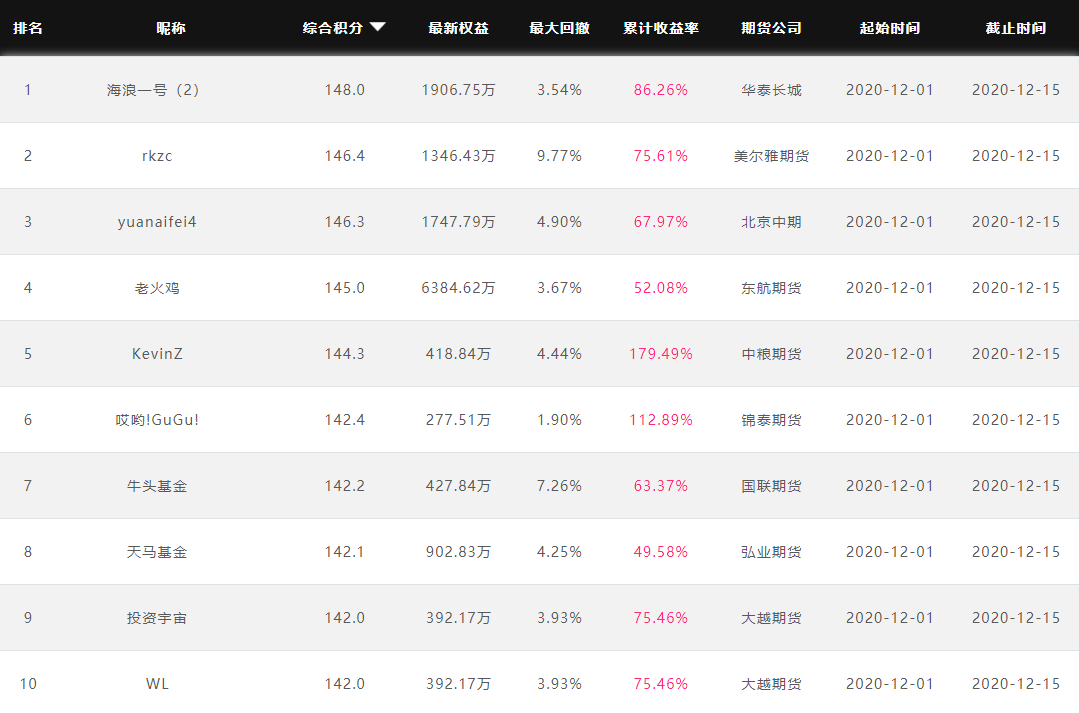
Task: Click the 期货公司 column header
Action: pos(771,28)
